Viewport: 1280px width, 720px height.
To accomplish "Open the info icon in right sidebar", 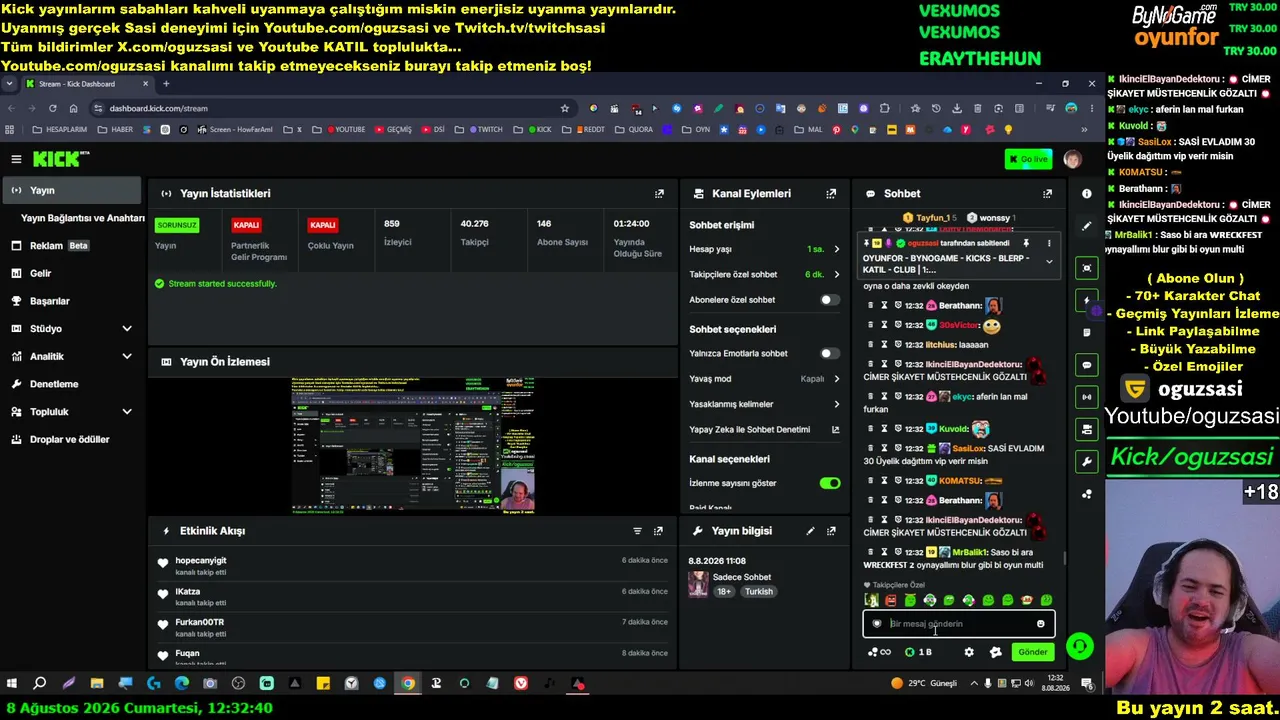I will pyautogui.click(x=1087, y=194).
